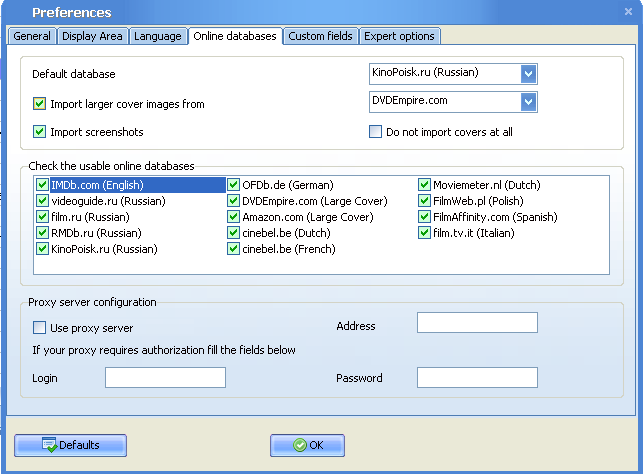The image size is (643, 474).
Task: Select the film.tv.it (Italian) label text
Action: [474, 233]
